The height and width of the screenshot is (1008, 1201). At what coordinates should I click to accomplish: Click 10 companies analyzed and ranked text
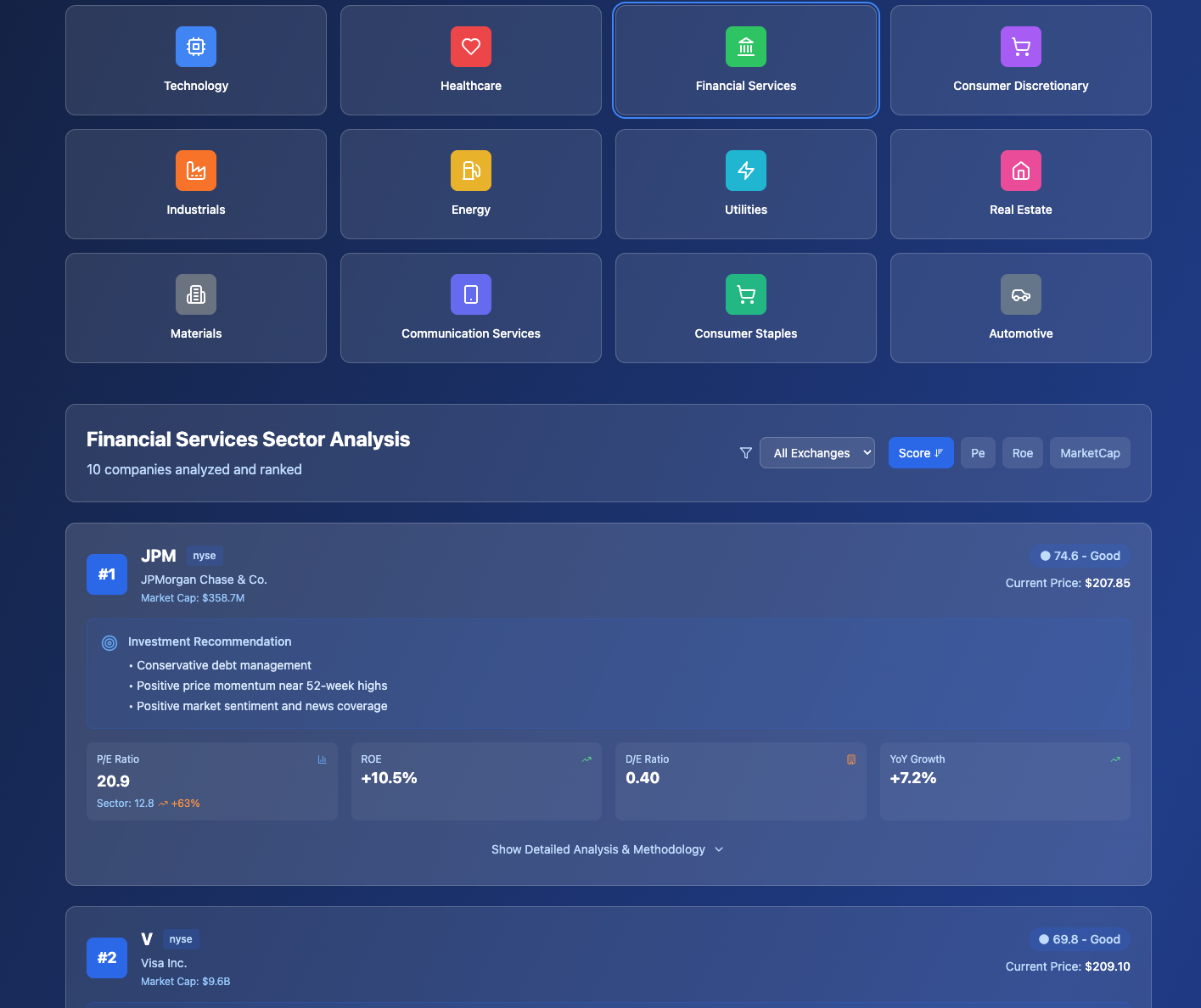pos(194,469)
